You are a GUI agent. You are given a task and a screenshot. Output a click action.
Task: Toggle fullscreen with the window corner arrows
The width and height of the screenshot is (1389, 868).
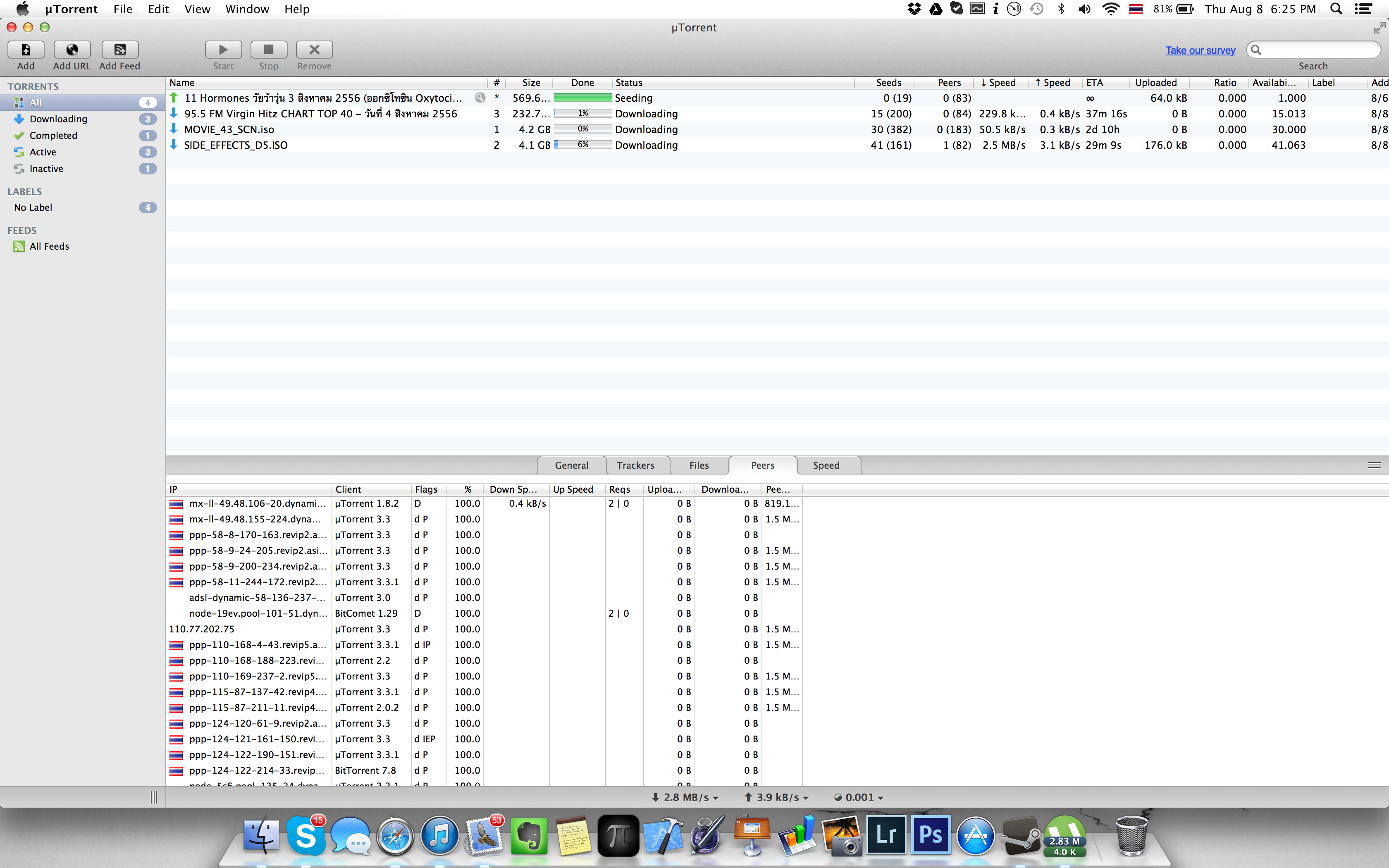pyautogui.click(x=1379, y=28)
